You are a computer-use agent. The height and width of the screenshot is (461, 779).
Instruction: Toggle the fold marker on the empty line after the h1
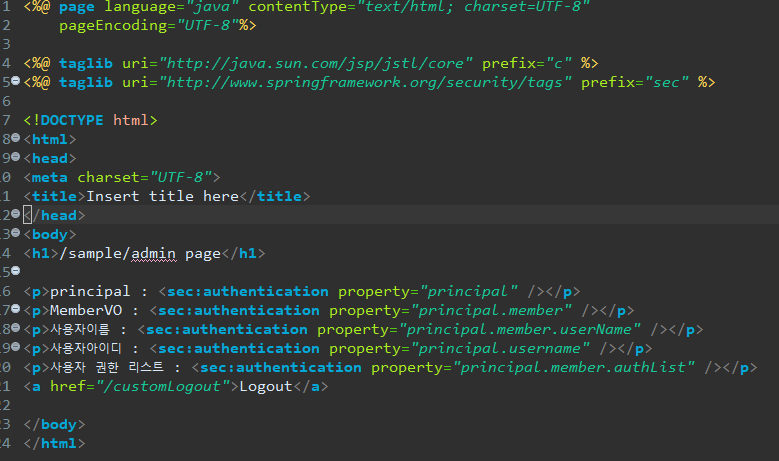click(x=15, y=271)
